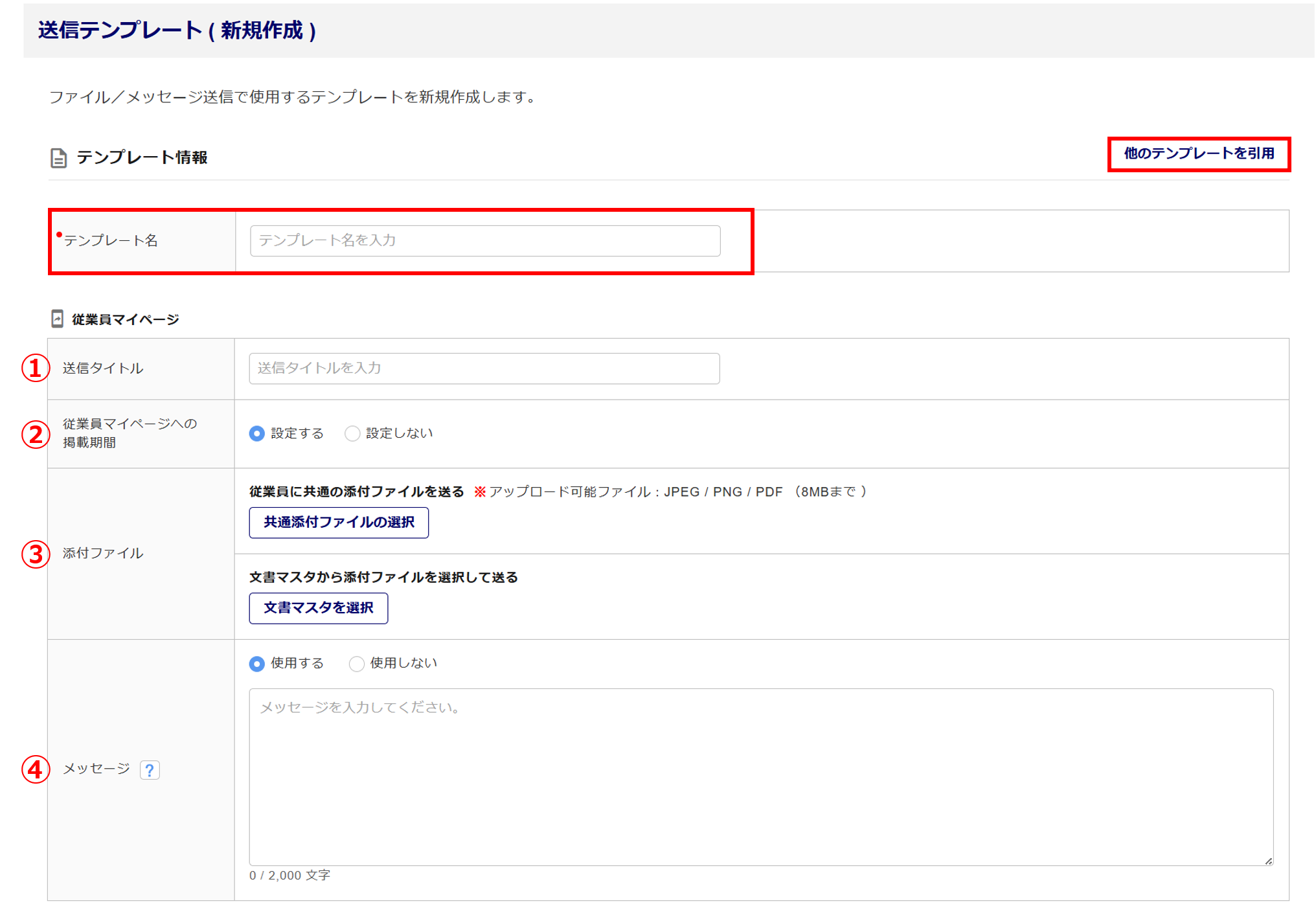Click the 送信テンプレート (新規作成) page heading
This screenshot has height=906, width=1316.
177,30
